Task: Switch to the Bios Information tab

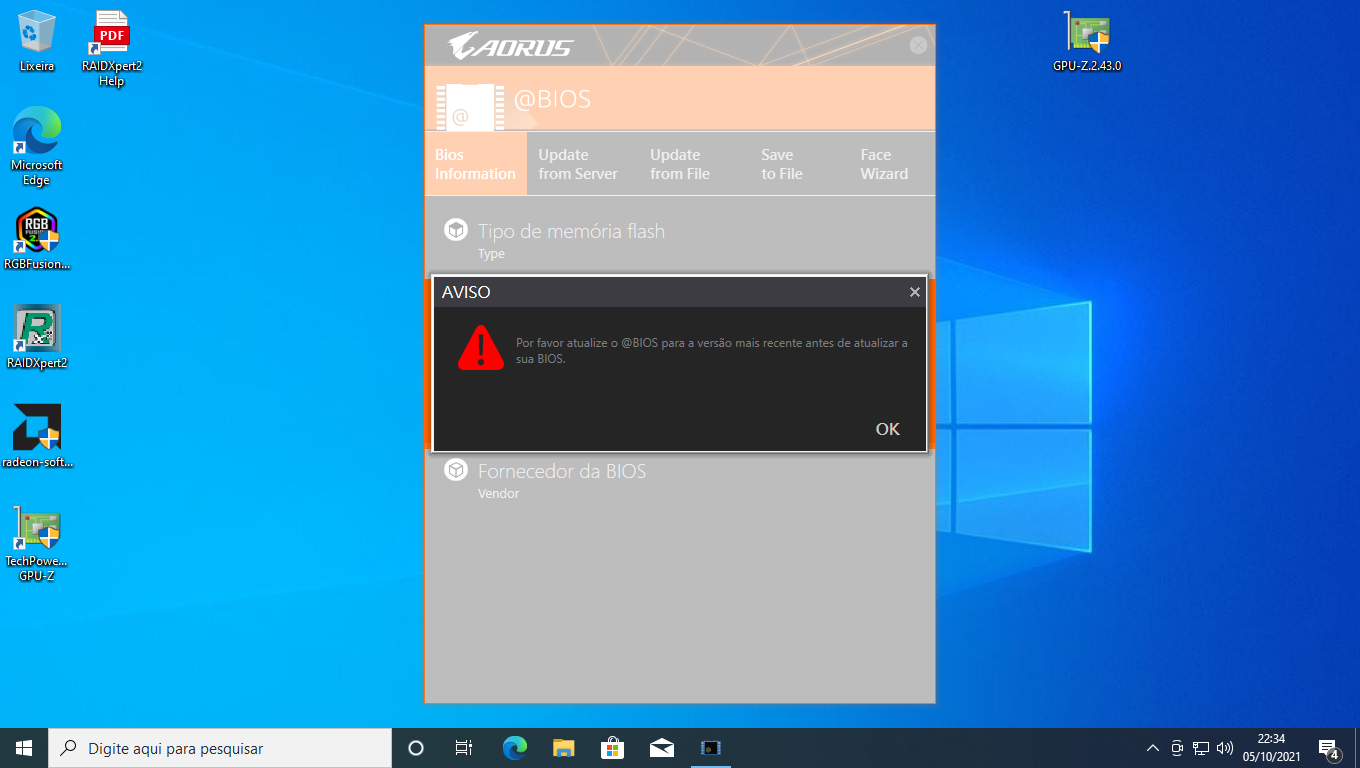Action: 475,164
